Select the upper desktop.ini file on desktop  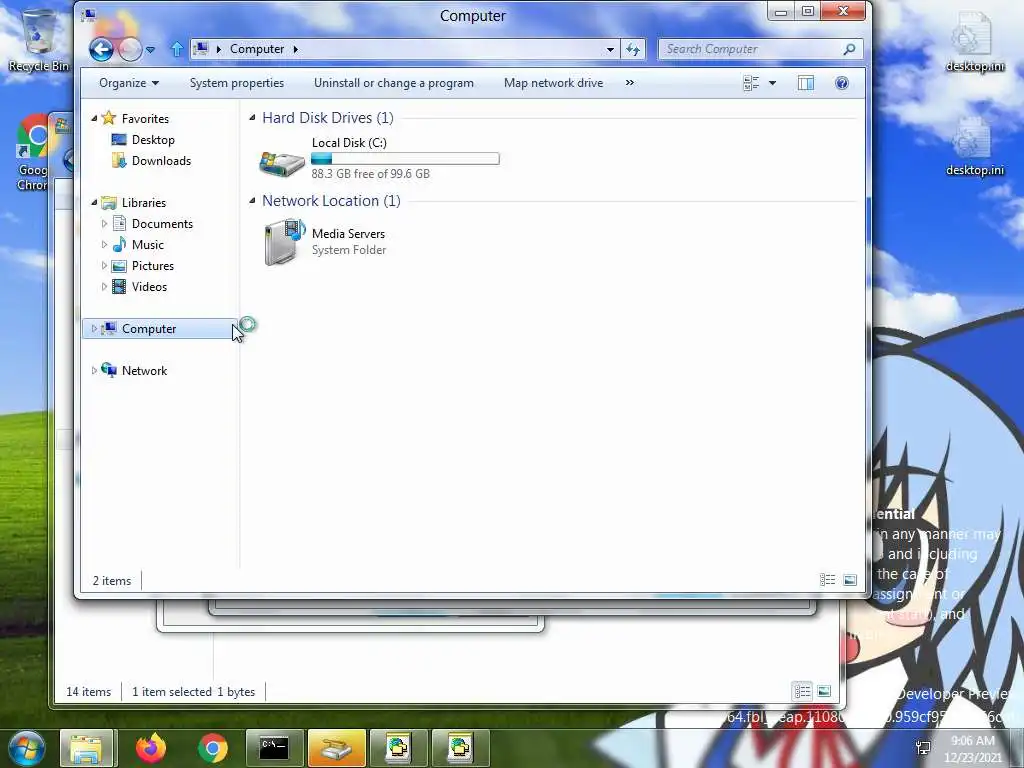pos(975,42)
